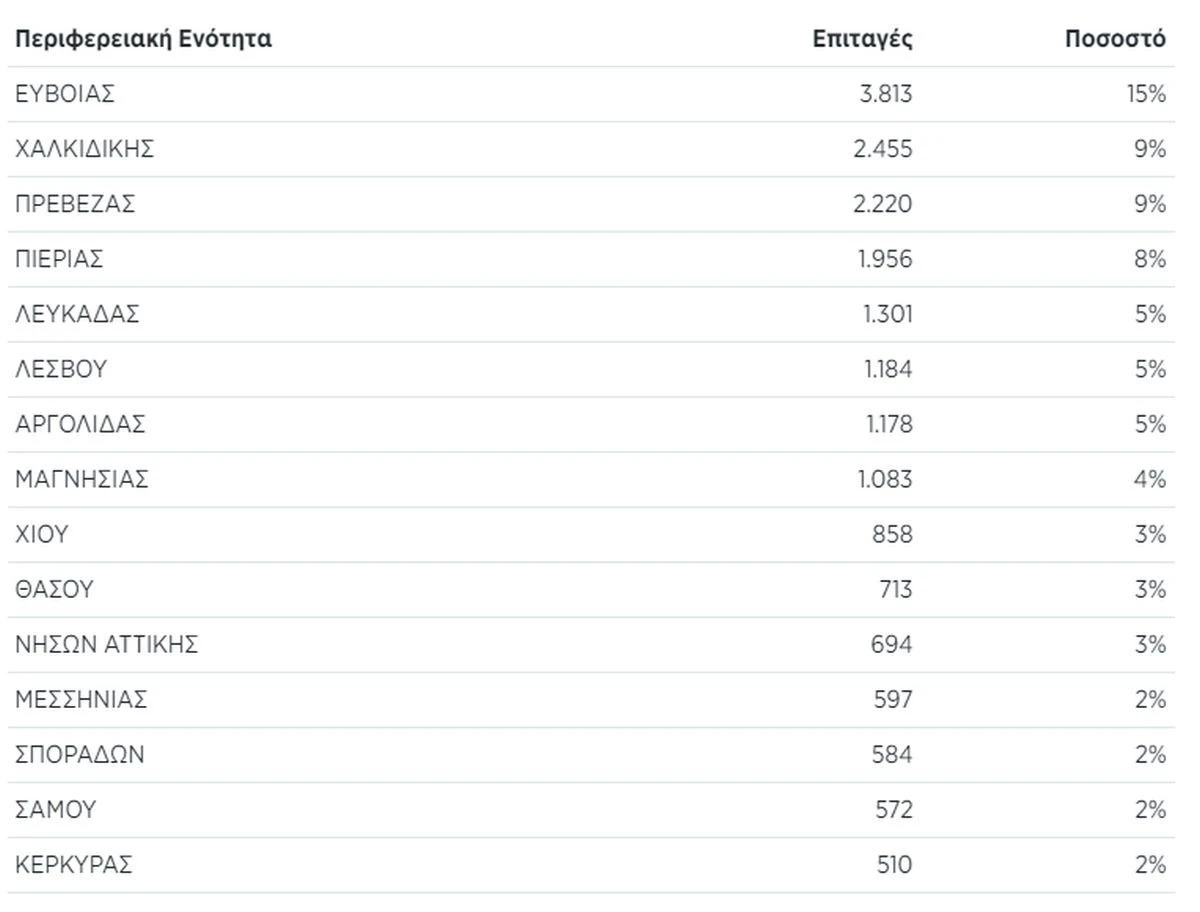Click the Ποσοστό column header

point(1115,40)
